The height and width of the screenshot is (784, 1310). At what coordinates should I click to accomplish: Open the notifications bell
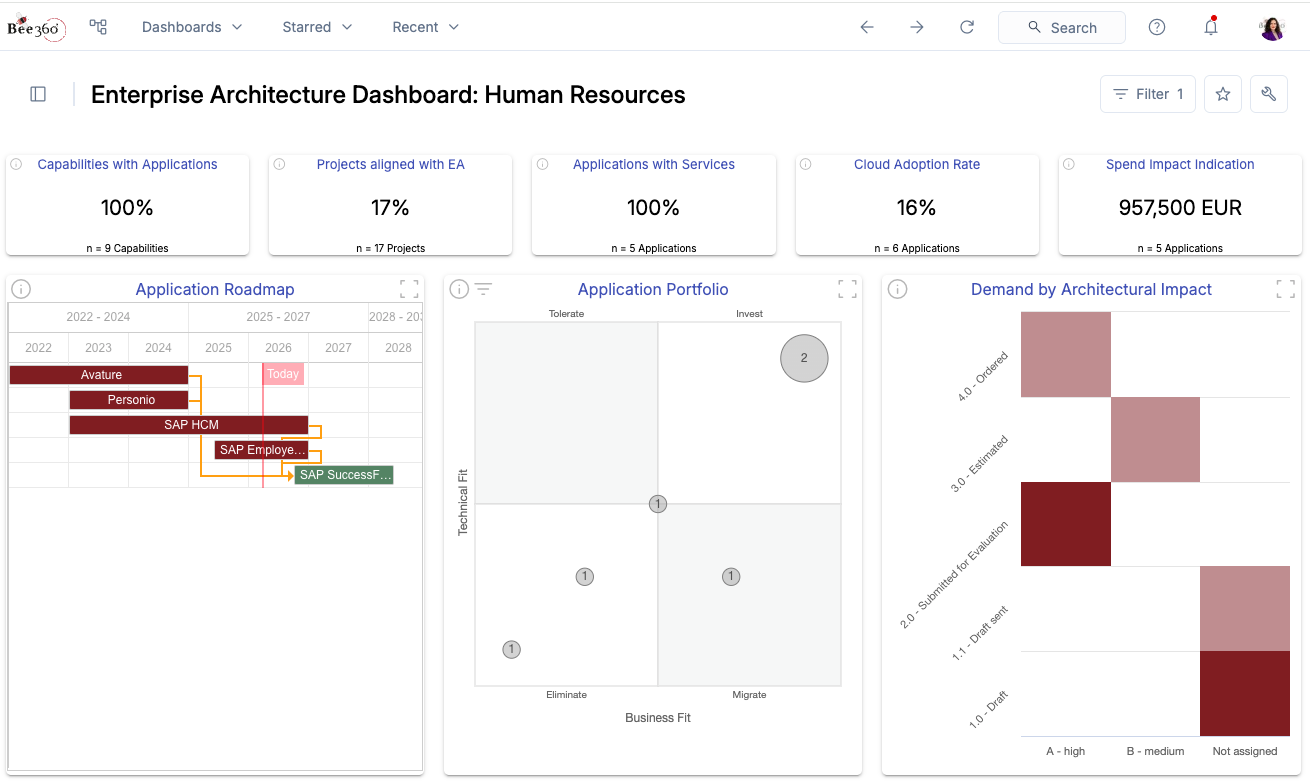click(1211, 27)
